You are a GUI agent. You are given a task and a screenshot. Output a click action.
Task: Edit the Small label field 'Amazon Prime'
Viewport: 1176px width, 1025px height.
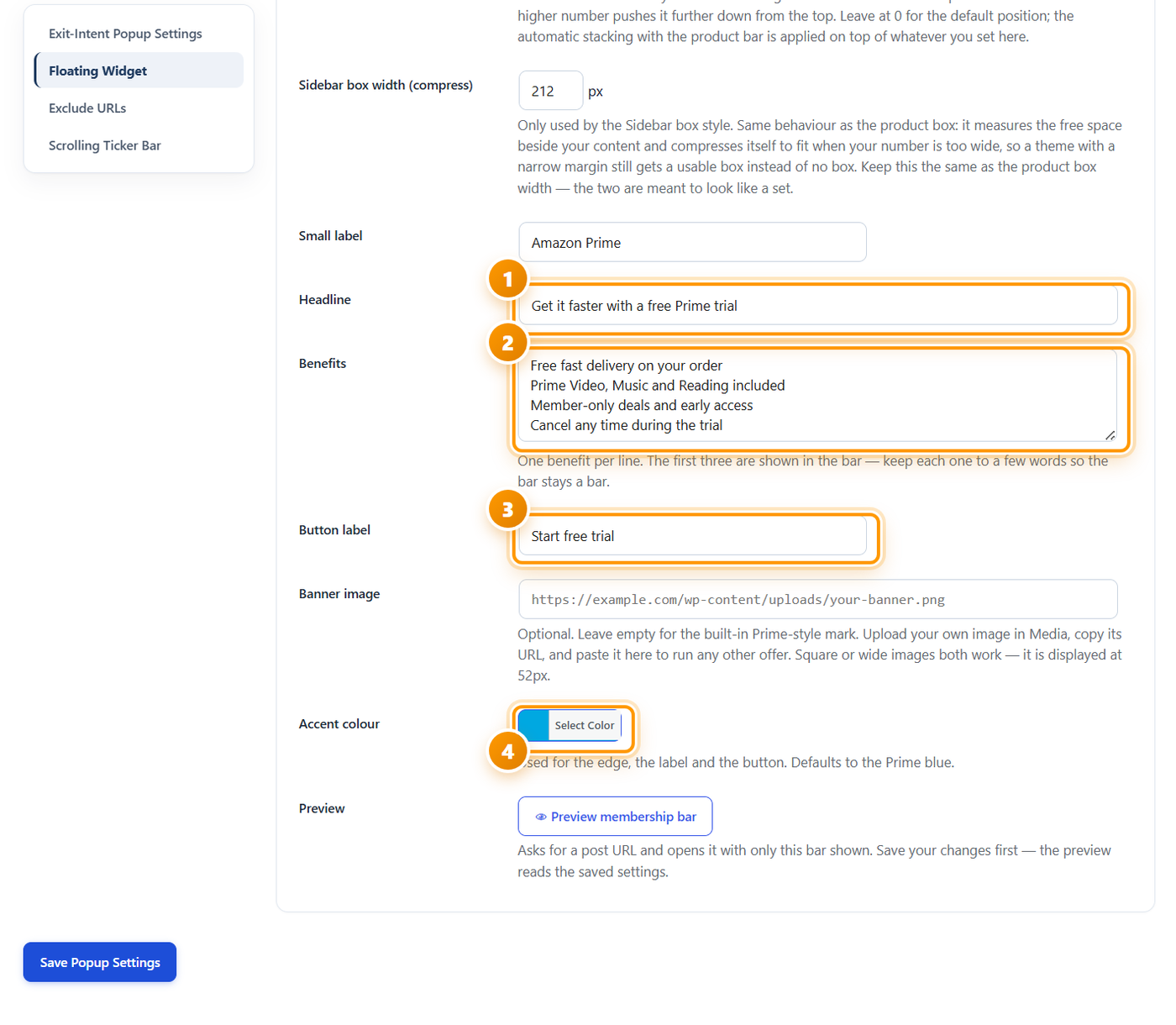click(x=692, y=242)
